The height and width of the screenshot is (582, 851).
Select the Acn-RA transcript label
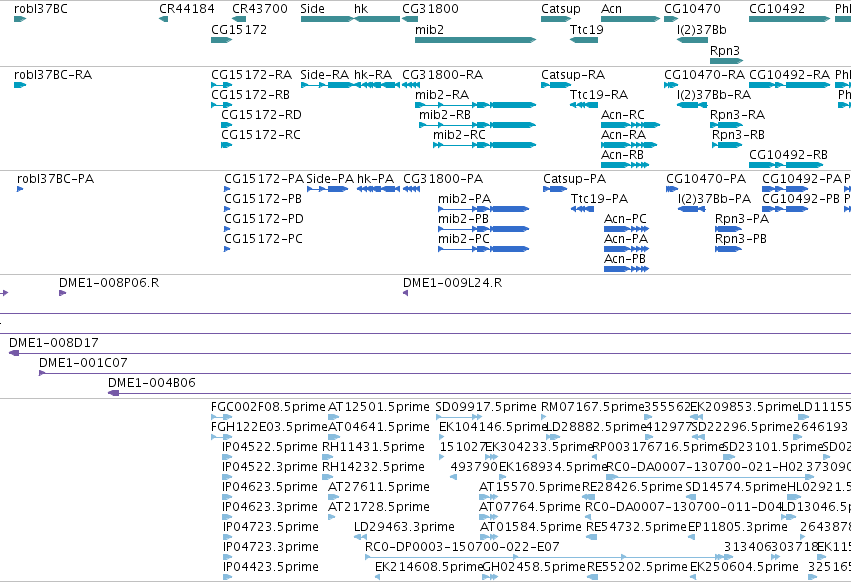(x=624, y=135)
